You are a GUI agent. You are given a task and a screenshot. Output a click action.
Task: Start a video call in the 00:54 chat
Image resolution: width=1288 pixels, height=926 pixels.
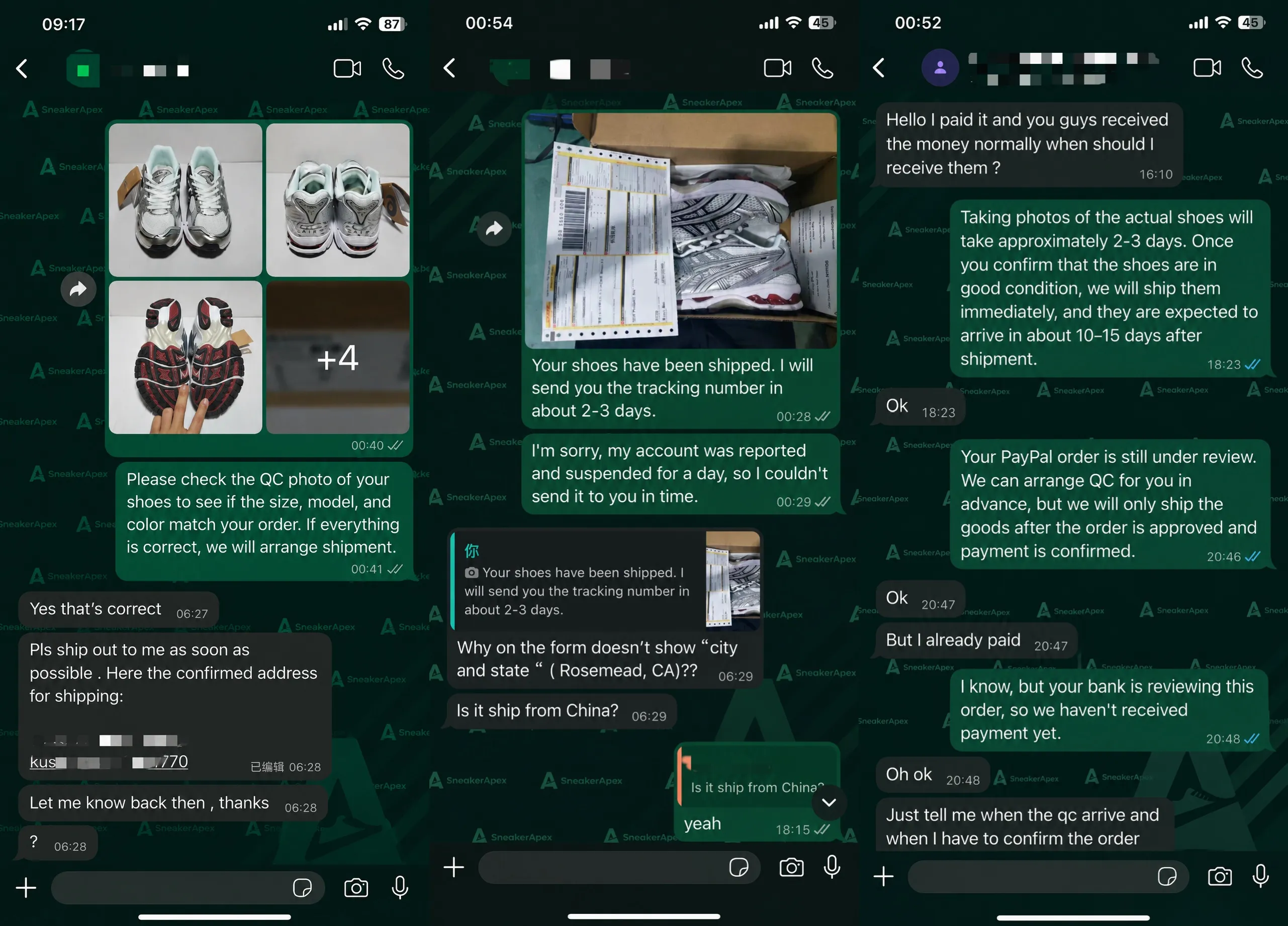tap(777, 68)
